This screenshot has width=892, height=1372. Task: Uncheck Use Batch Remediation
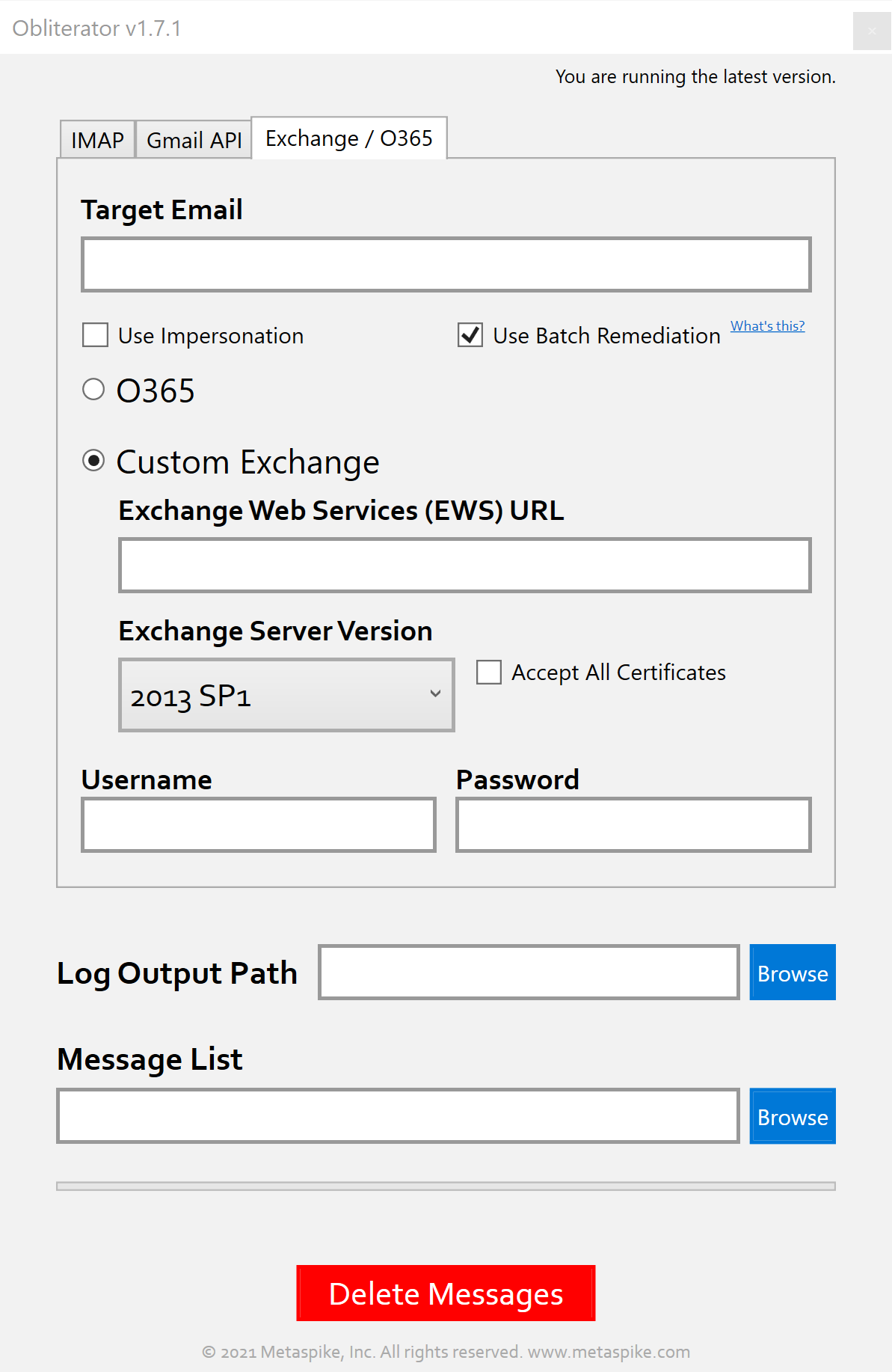point(470,335)
